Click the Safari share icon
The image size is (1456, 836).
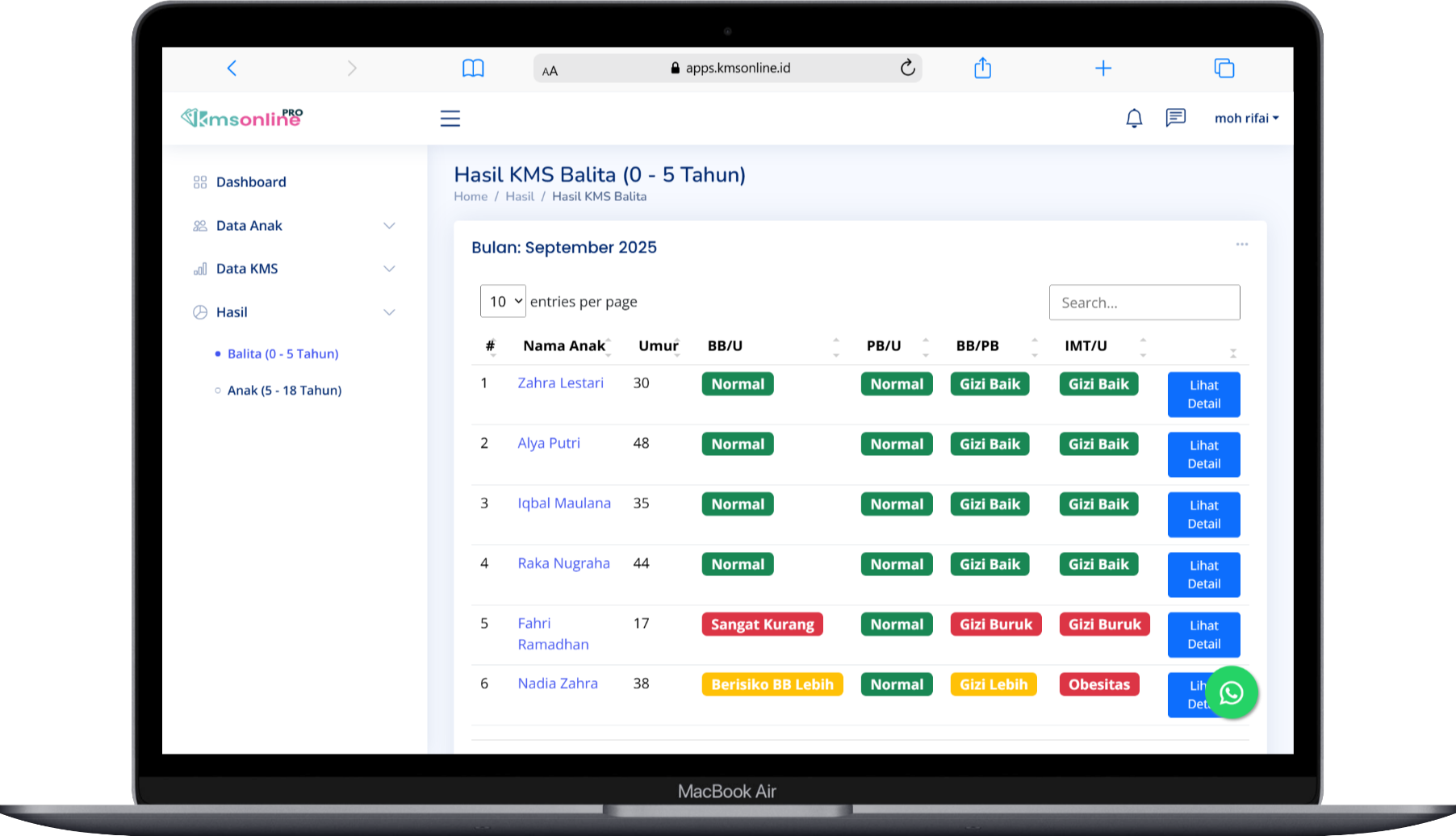pos(982,69)
